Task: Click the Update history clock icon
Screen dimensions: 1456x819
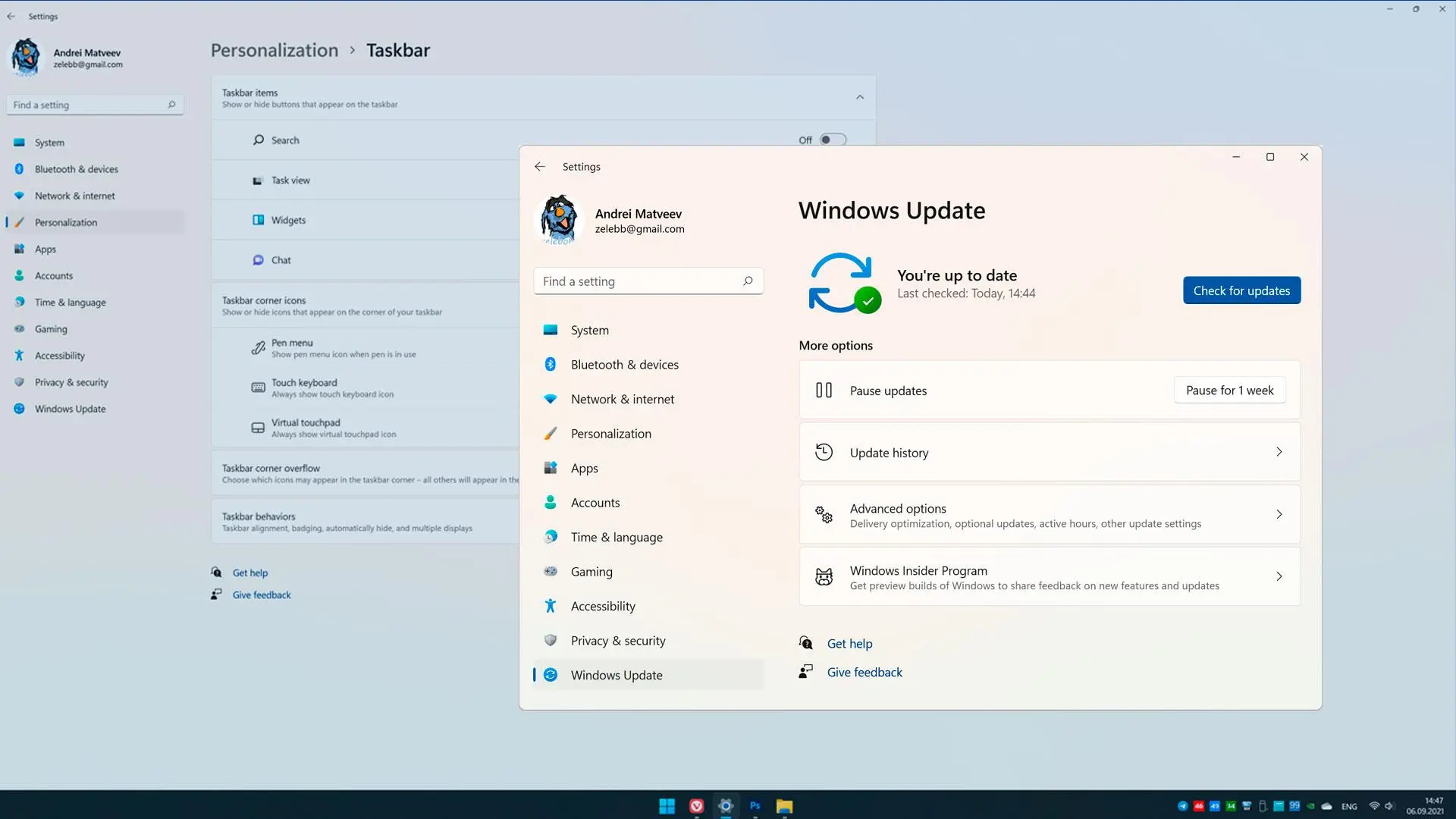Action: click(x=824, y=453)
